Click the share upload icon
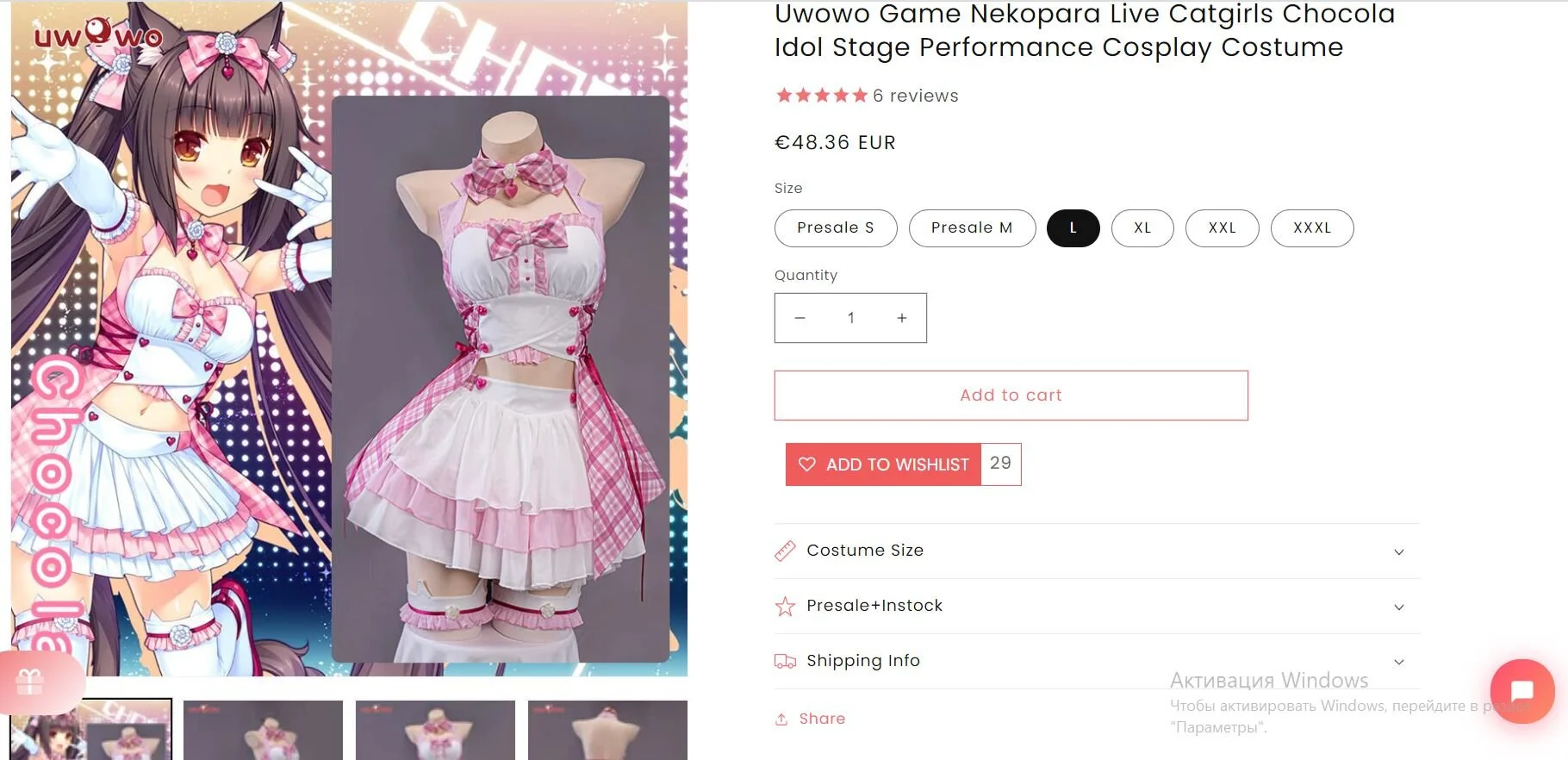 click(x=782, y=719)
